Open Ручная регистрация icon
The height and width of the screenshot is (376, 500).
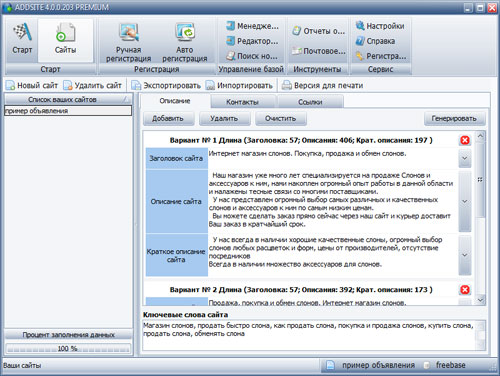tap(129, 32)
